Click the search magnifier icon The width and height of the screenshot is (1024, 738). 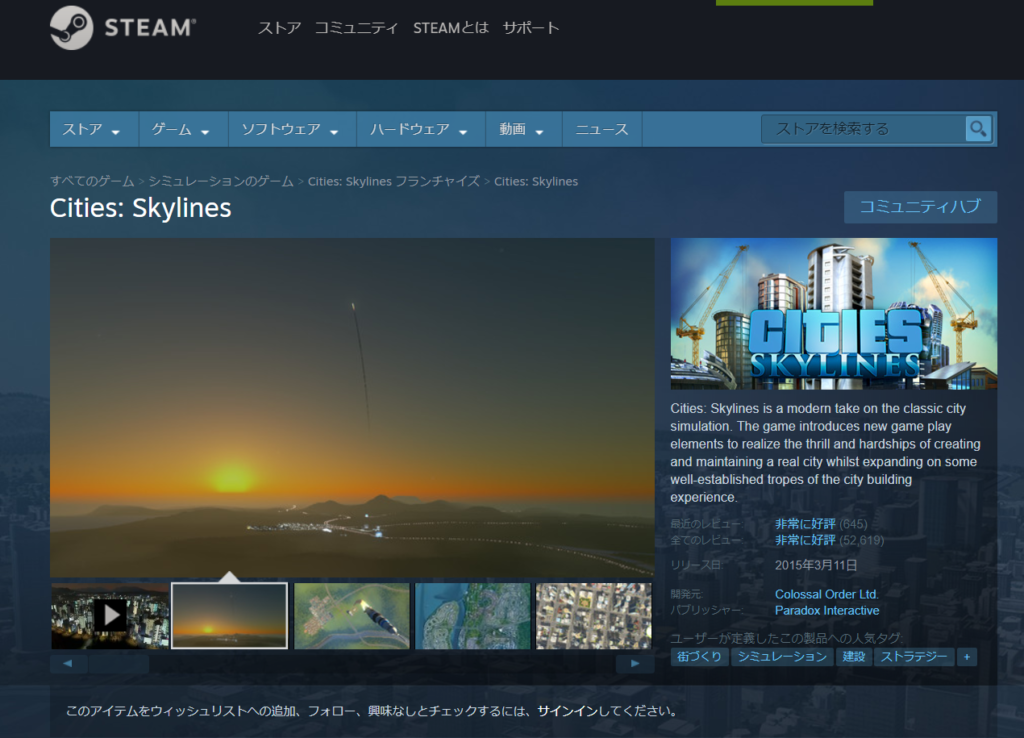coord(977,129)
